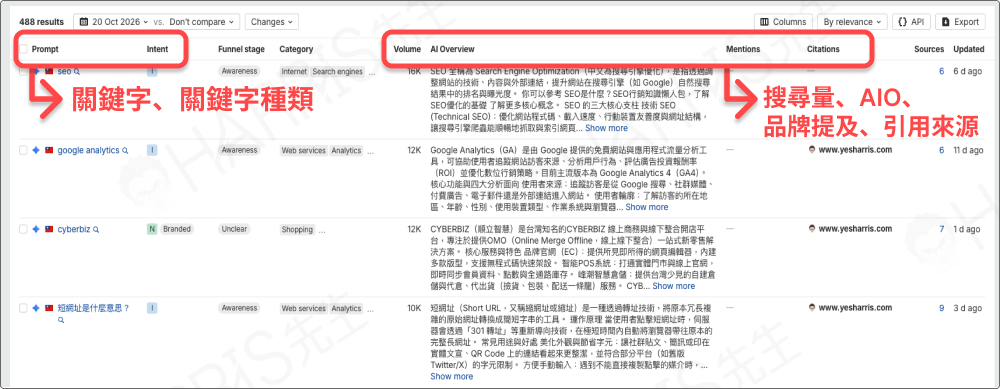Viewport: 1000px width, 389px height.
Task: Click the Search engines category tag
Action: (x=337, y=72)
